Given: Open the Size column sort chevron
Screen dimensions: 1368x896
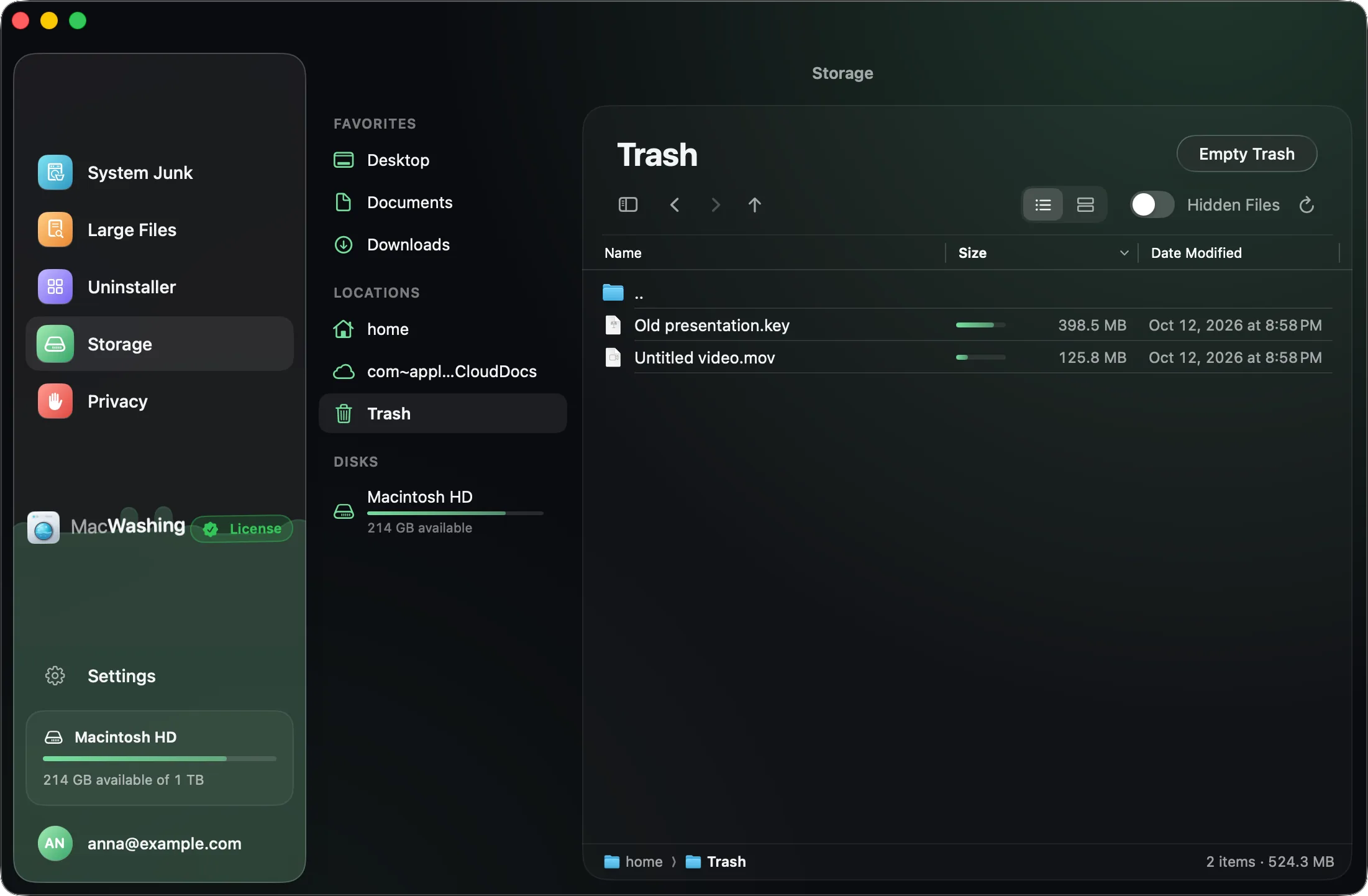Looking at the screenshot, I should [1124, 253].
